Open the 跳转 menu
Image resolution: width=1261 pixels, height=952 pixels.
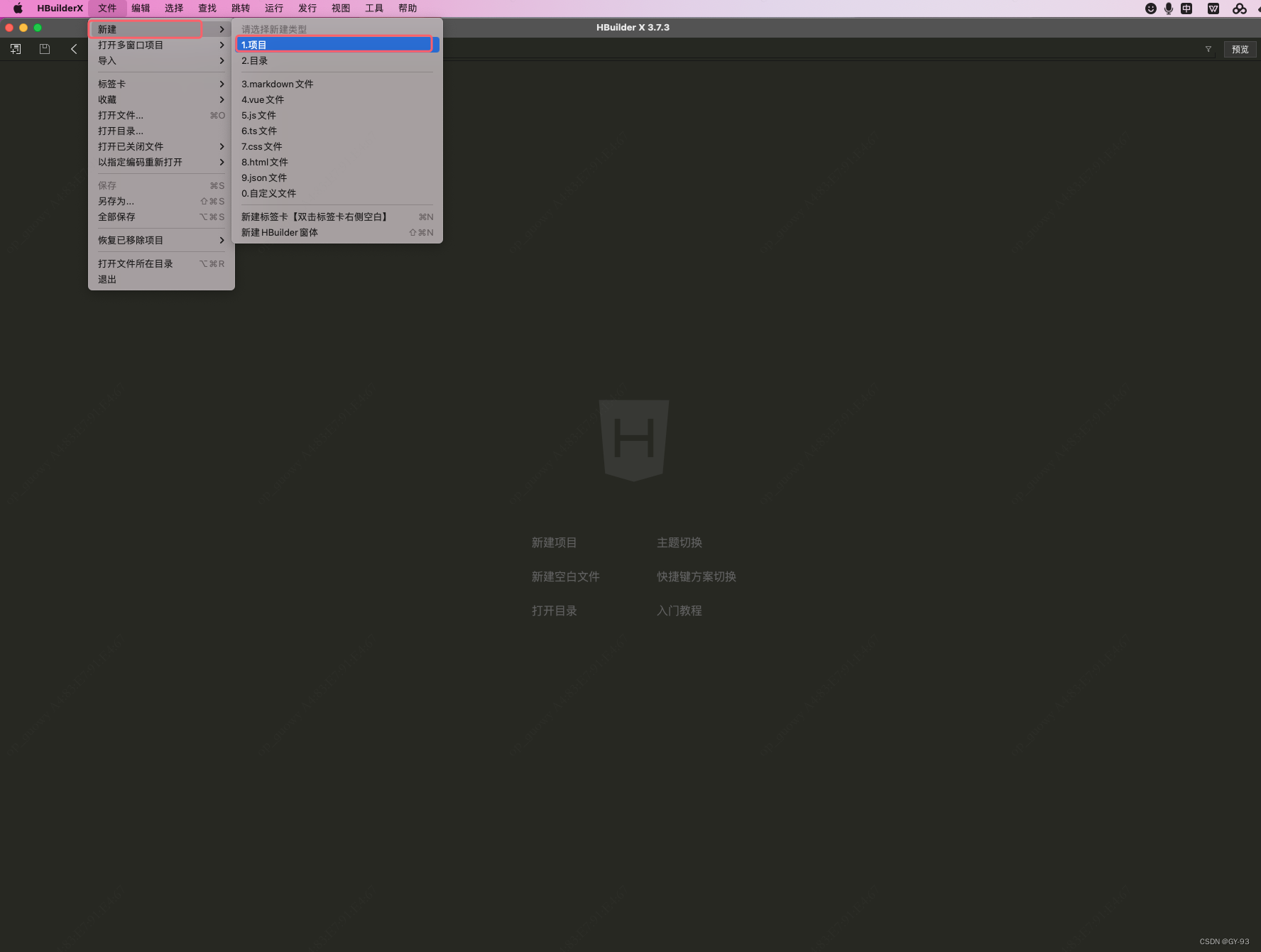(241, 9)
